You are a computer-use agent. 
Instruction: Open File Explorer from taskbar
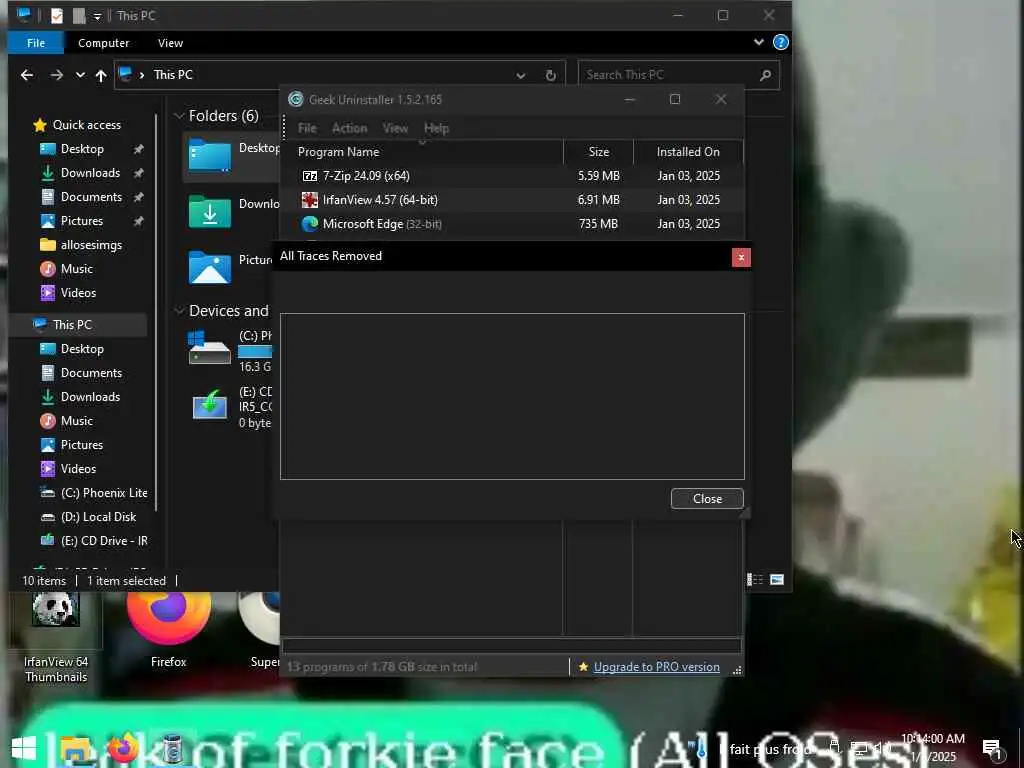(x=75, y=749)
